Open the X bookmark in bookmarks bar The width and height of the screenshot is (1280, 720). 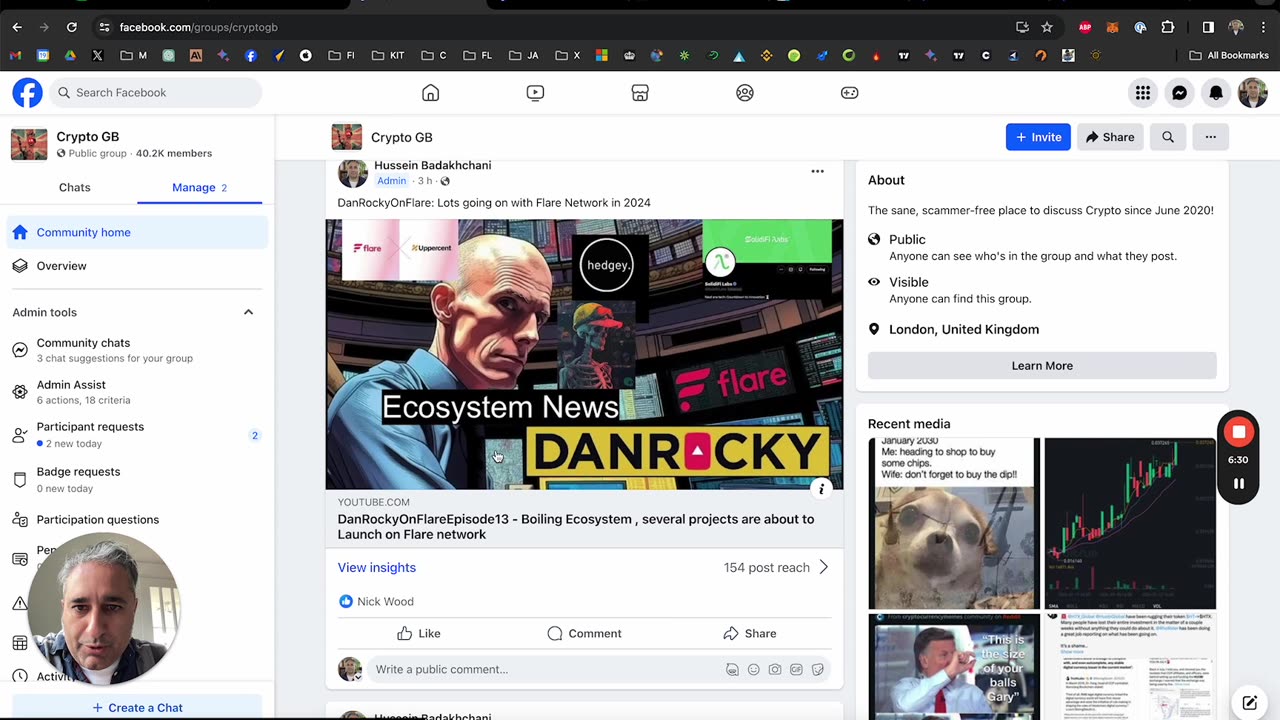[x=97, y=55]
